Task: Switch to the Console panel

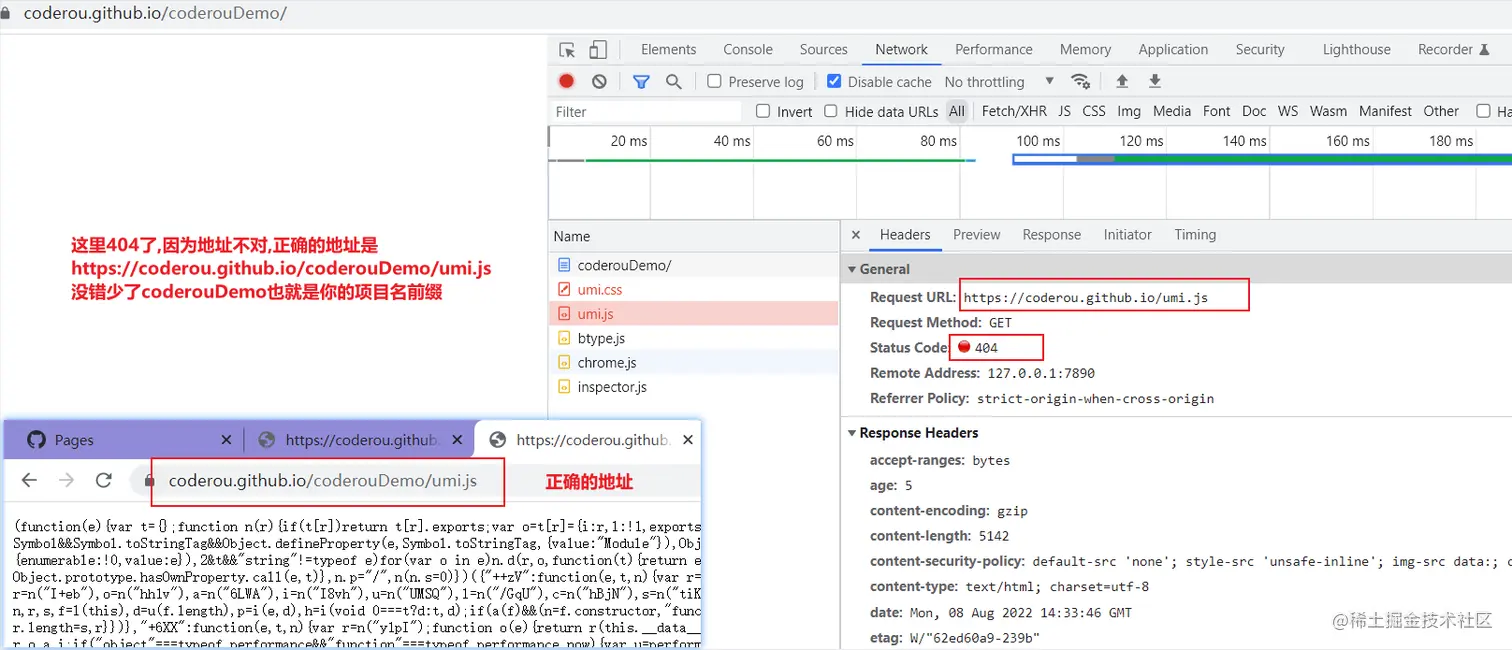Action: [748, 49]
